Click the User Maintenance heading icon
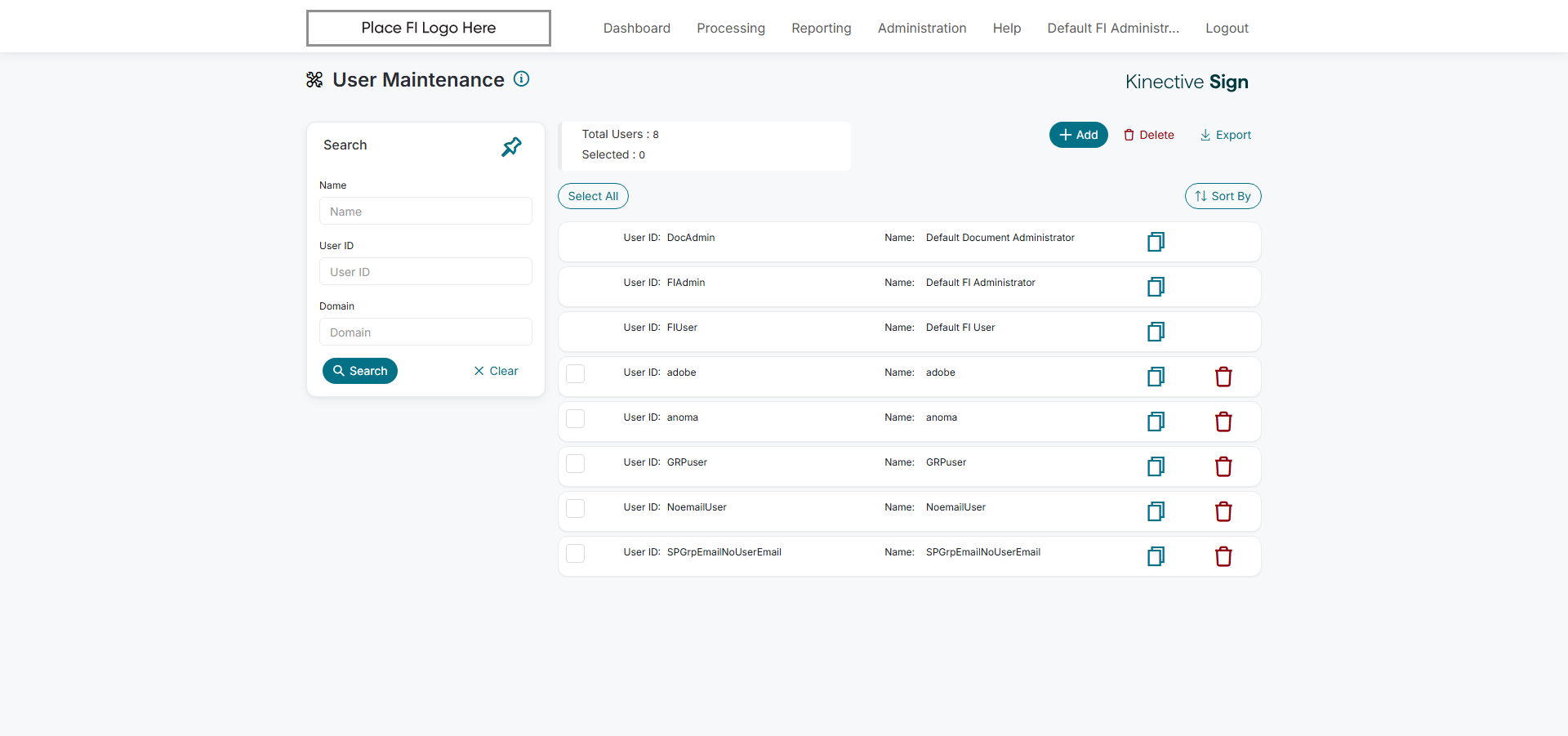This screenshot has height=736, width=1568. [x=314, y=79]
